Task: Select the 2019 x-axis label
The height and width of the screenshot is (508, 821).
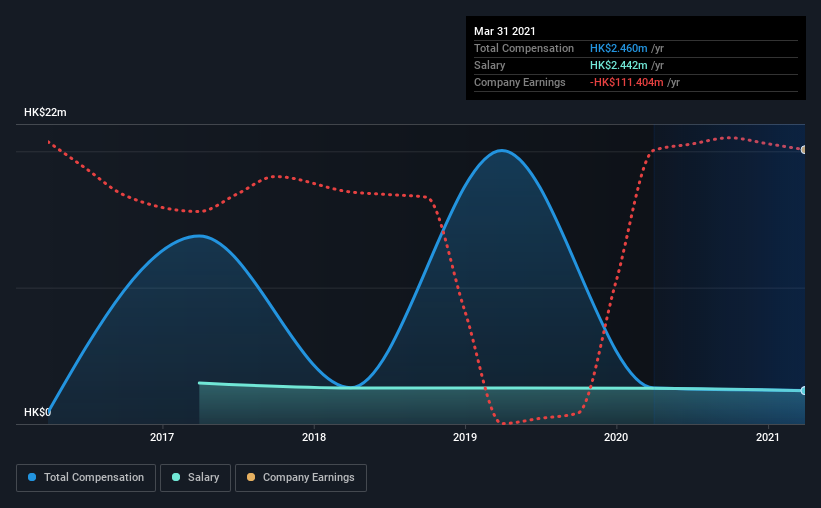Action: pyautogui.click(x=465, y=437)
